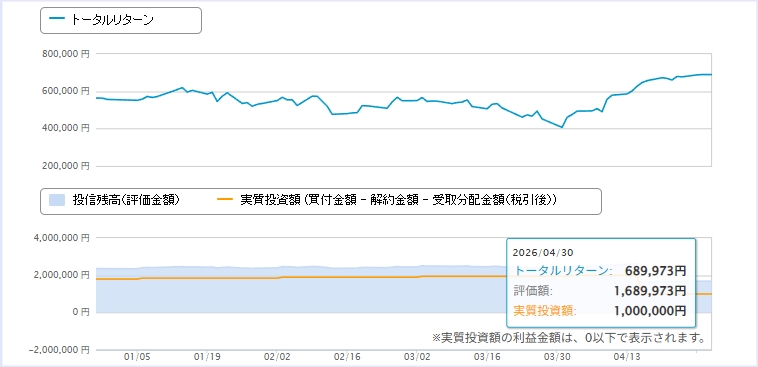Toggle the 投信残高(評価金額) legend entry
Screen dimensions: 758x367
pos(115,200)
